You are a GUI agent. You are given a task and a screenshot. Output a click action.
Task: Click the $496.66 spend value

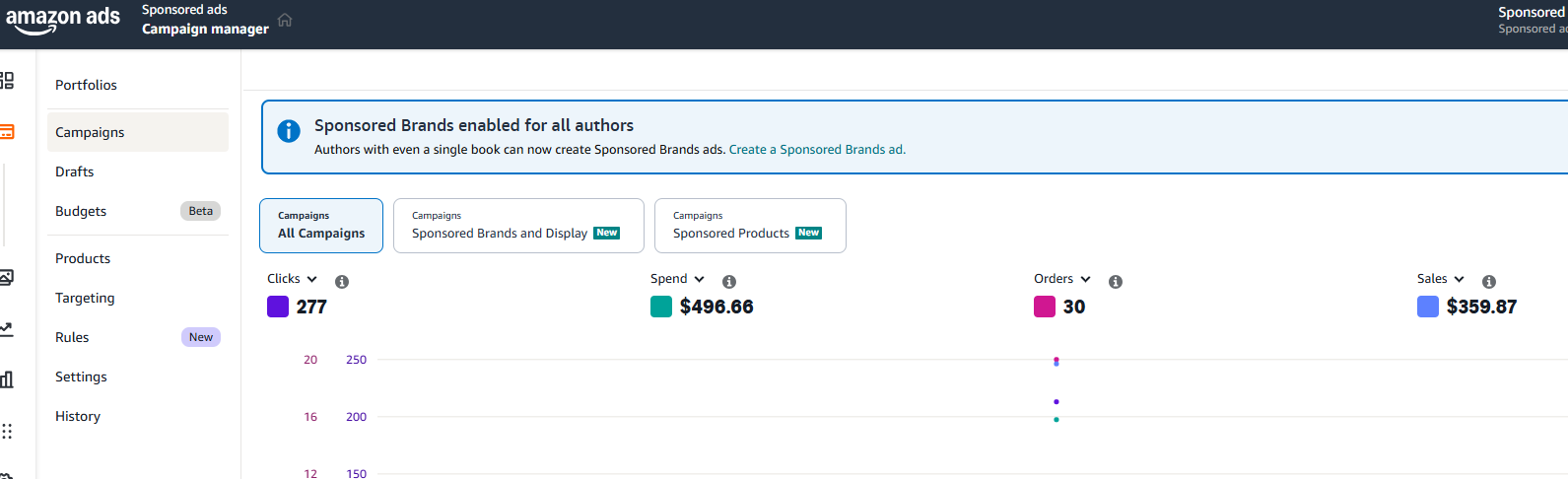tap(716, 307)
